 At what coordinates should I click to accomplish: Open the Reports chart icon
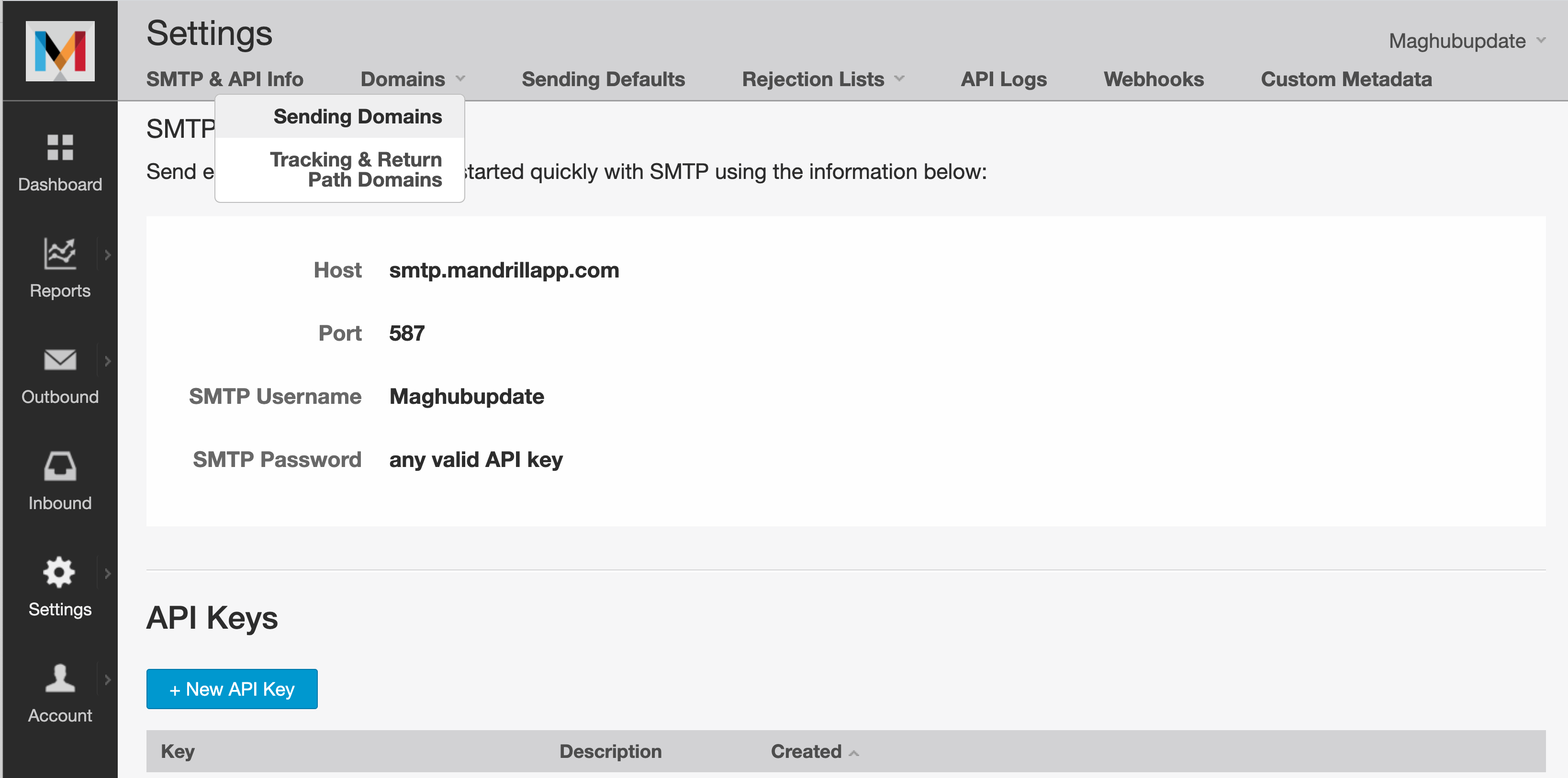(60, 253)
